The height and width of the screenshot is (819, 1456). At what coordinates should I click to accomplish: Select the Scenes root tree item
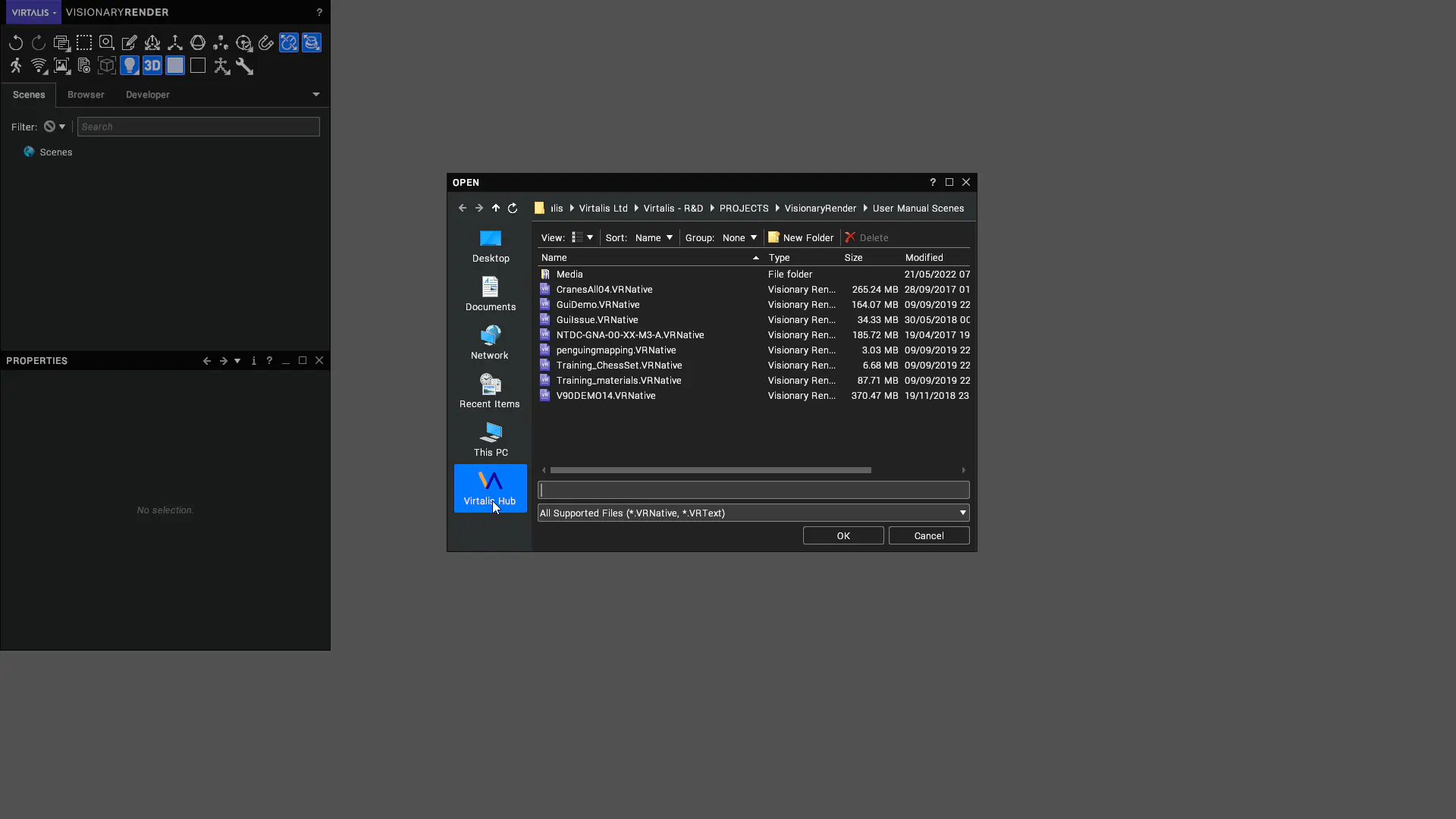tap(49, 152)
